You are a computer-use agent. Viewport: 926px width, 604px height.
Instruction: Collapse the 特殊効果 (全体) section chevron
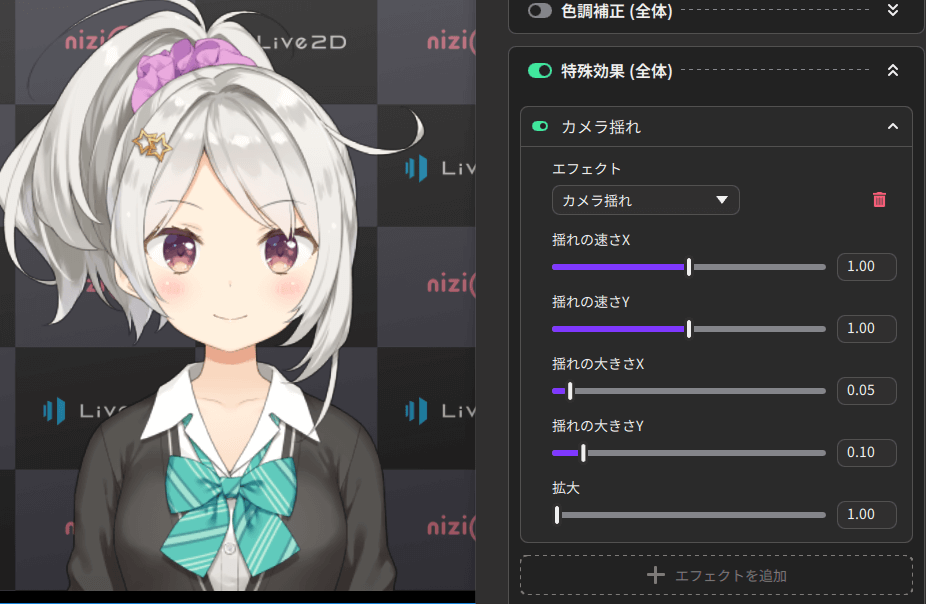pyautogui.click(x=893, y=71)
